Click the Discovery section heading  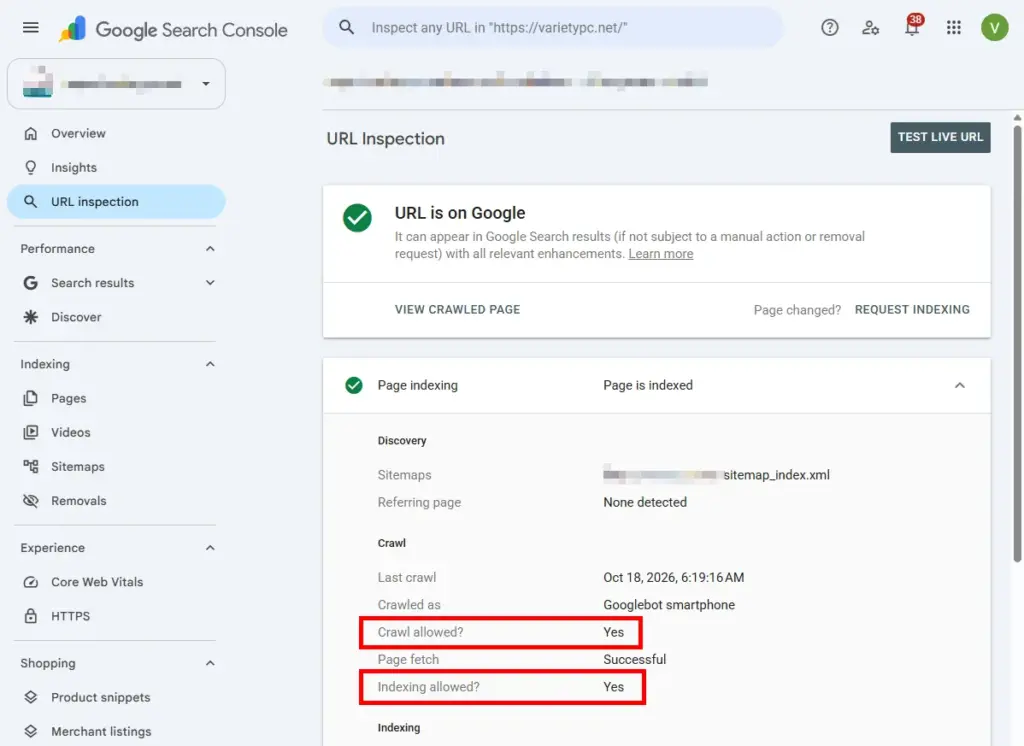(x=402, y=440)
